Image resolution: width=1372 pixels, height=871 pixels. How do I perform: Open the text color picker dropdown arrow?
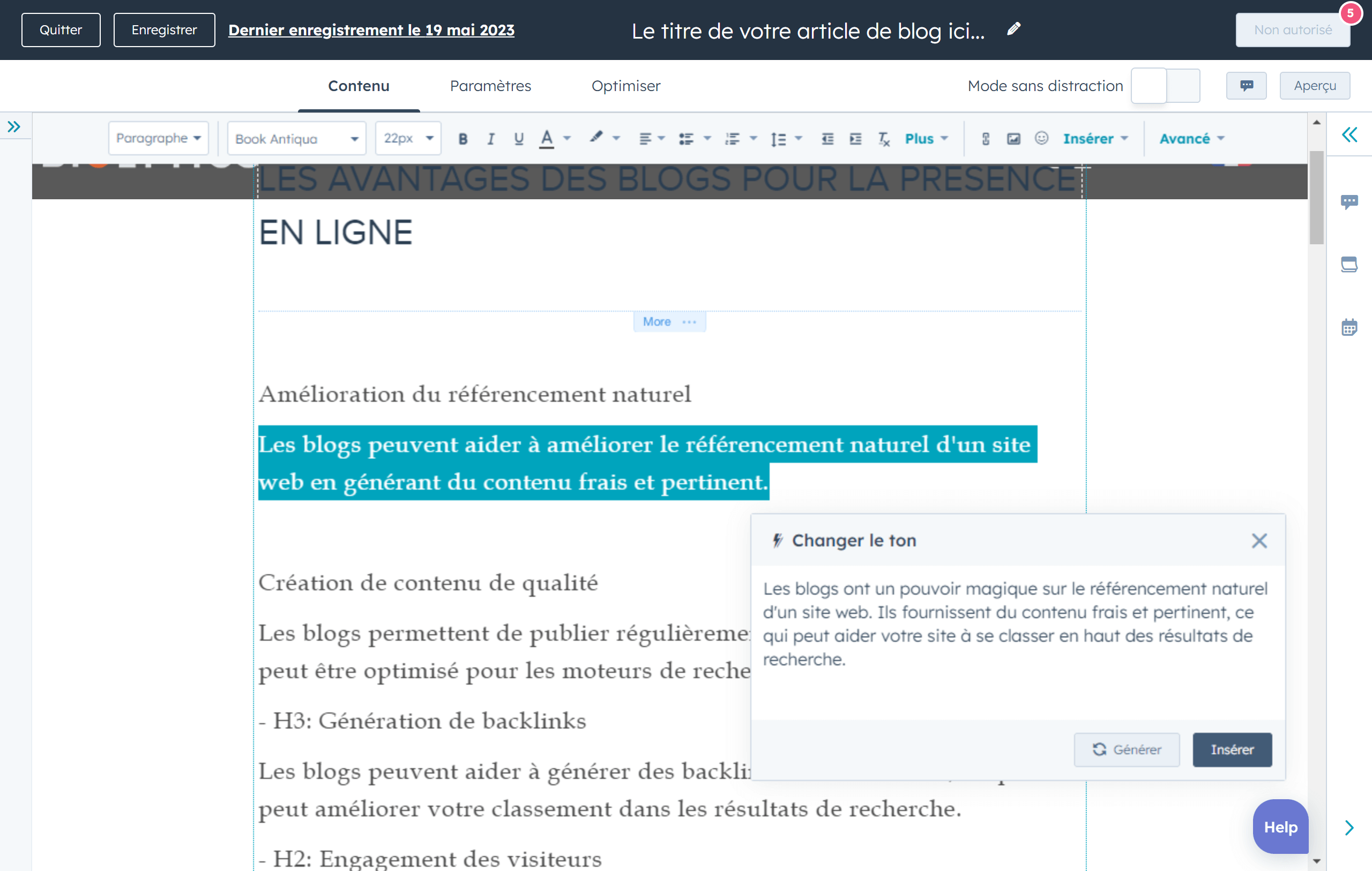click(568, 138)
